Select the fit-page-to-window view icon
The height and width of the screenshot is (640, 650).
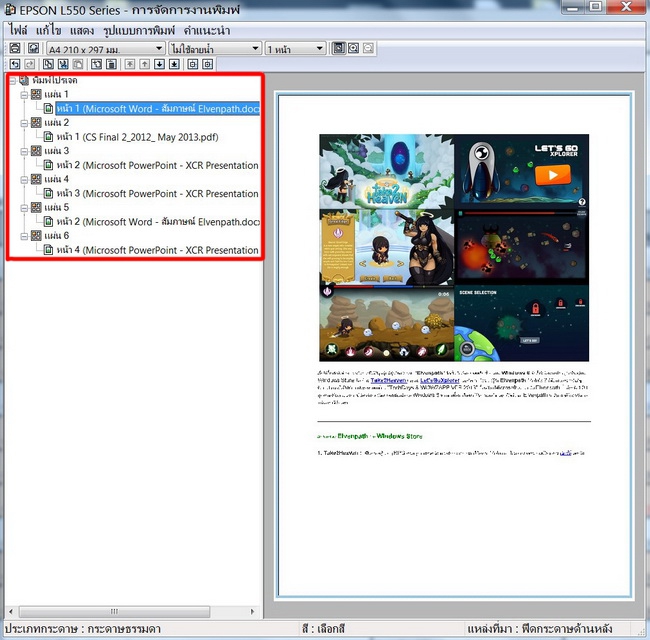click(338, 48)
